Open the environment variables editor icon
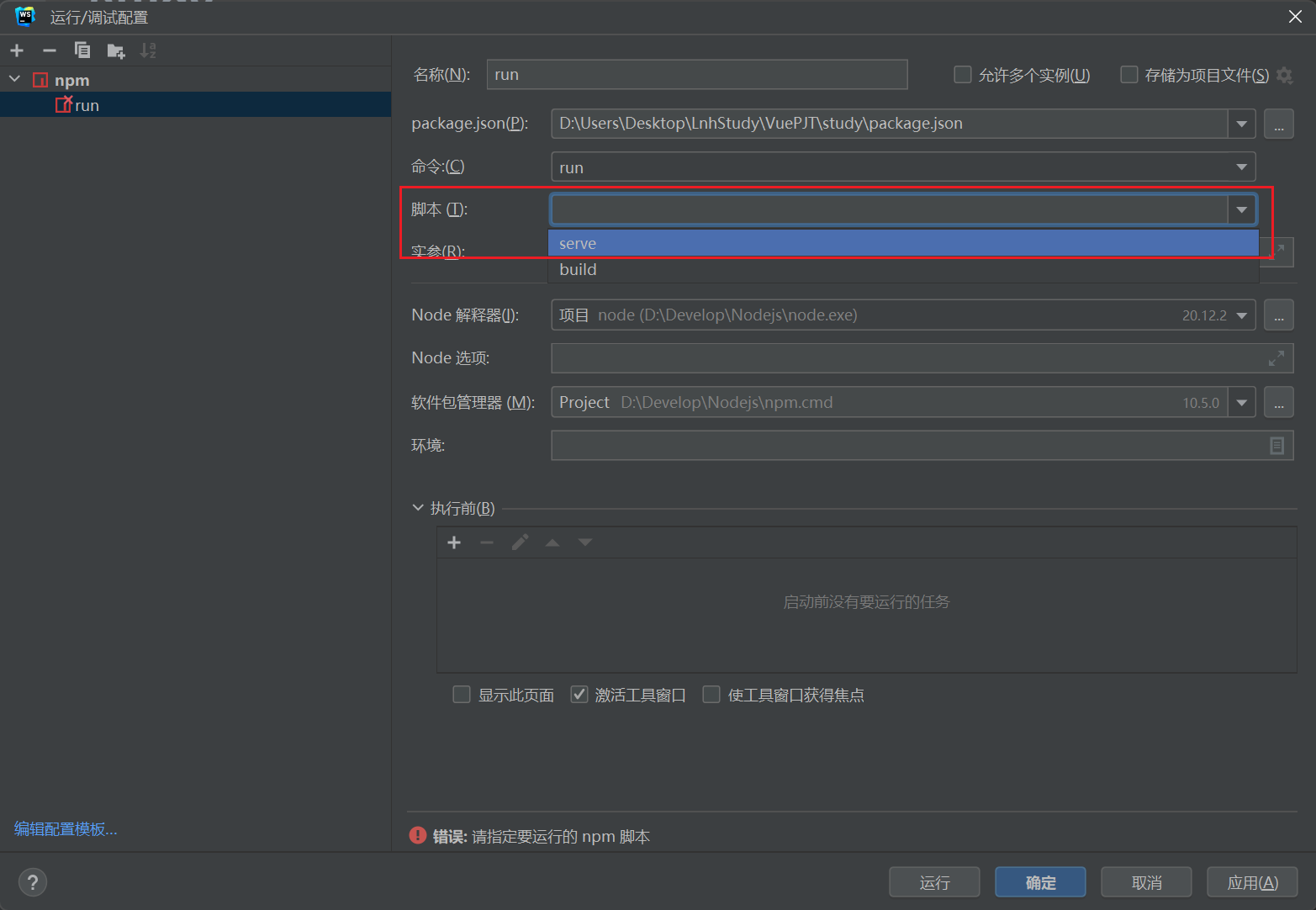1316x910 pixels. (1276, 446)
